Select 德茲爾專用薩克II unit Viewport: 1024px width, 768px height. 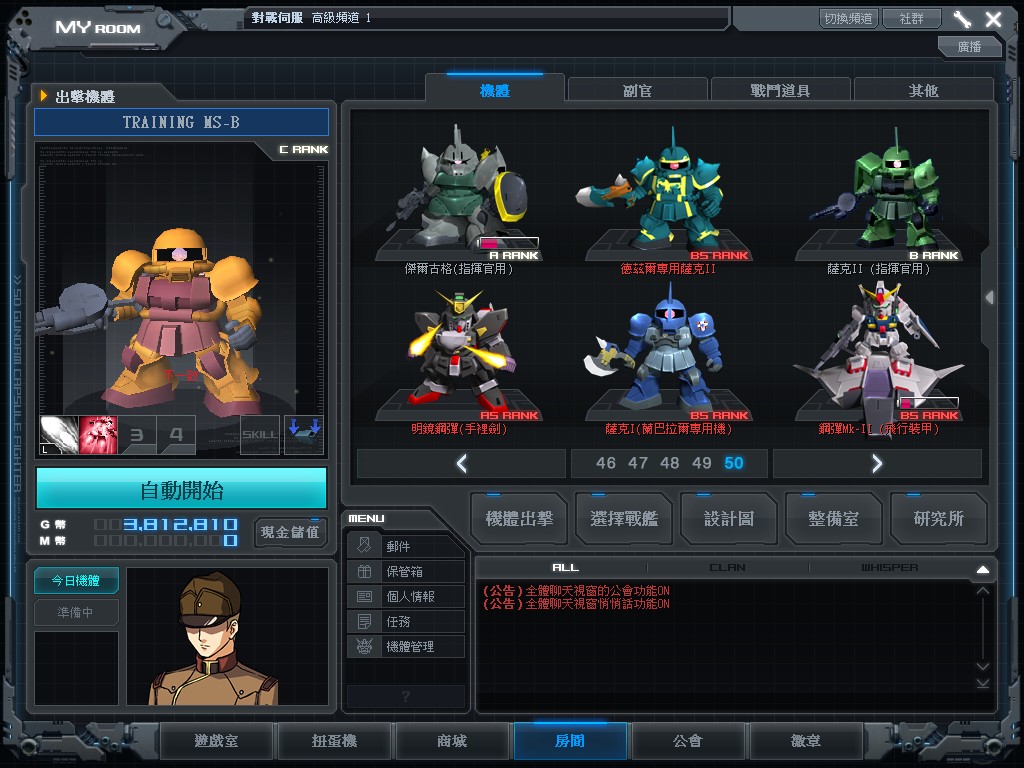668,197
